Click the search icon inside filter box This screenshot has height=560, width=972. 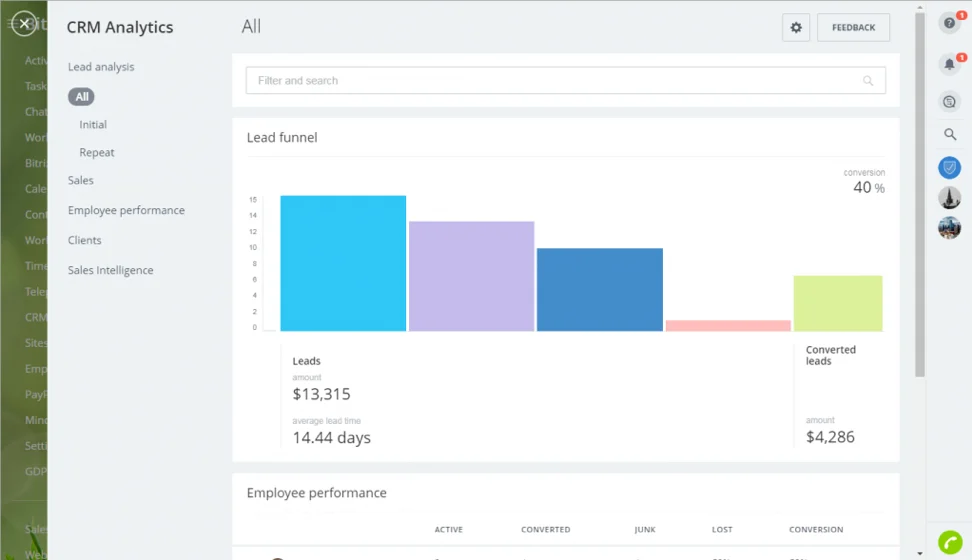click(x=868, y=81)
